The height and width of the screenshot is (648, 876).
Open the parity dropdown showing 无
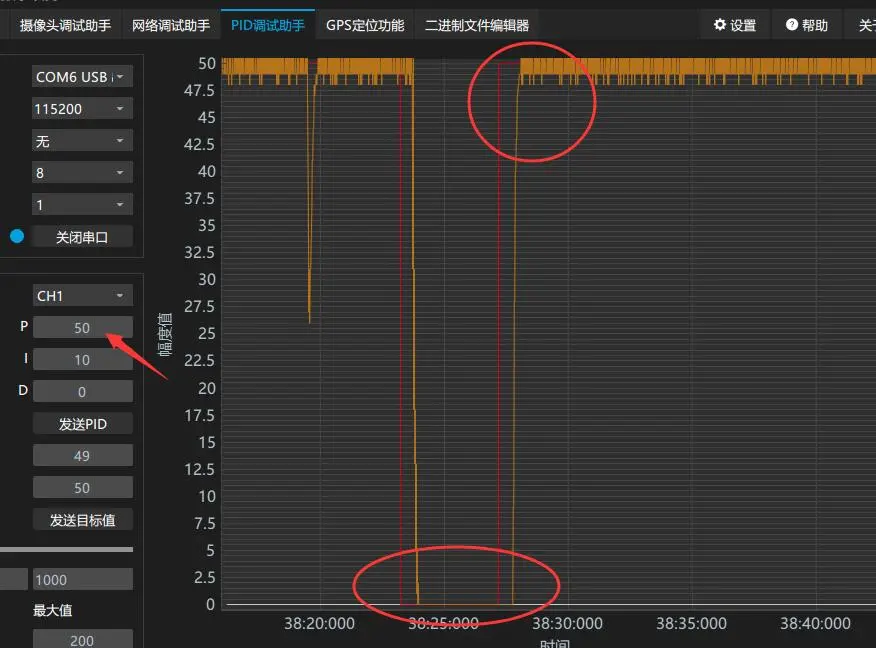82,141
